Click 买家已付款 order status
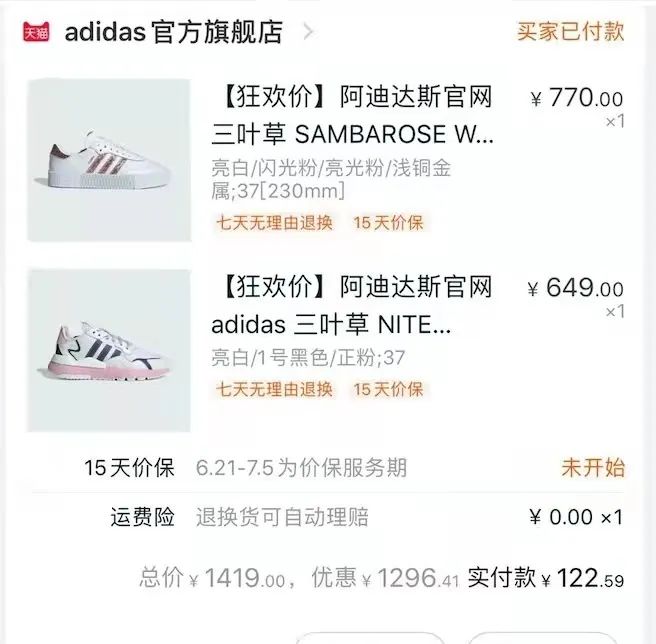 click(x=570, y=31)
